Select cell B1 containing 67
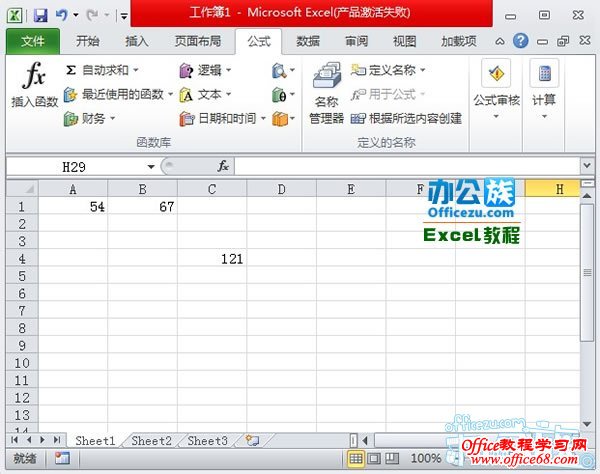 point(142,206)
